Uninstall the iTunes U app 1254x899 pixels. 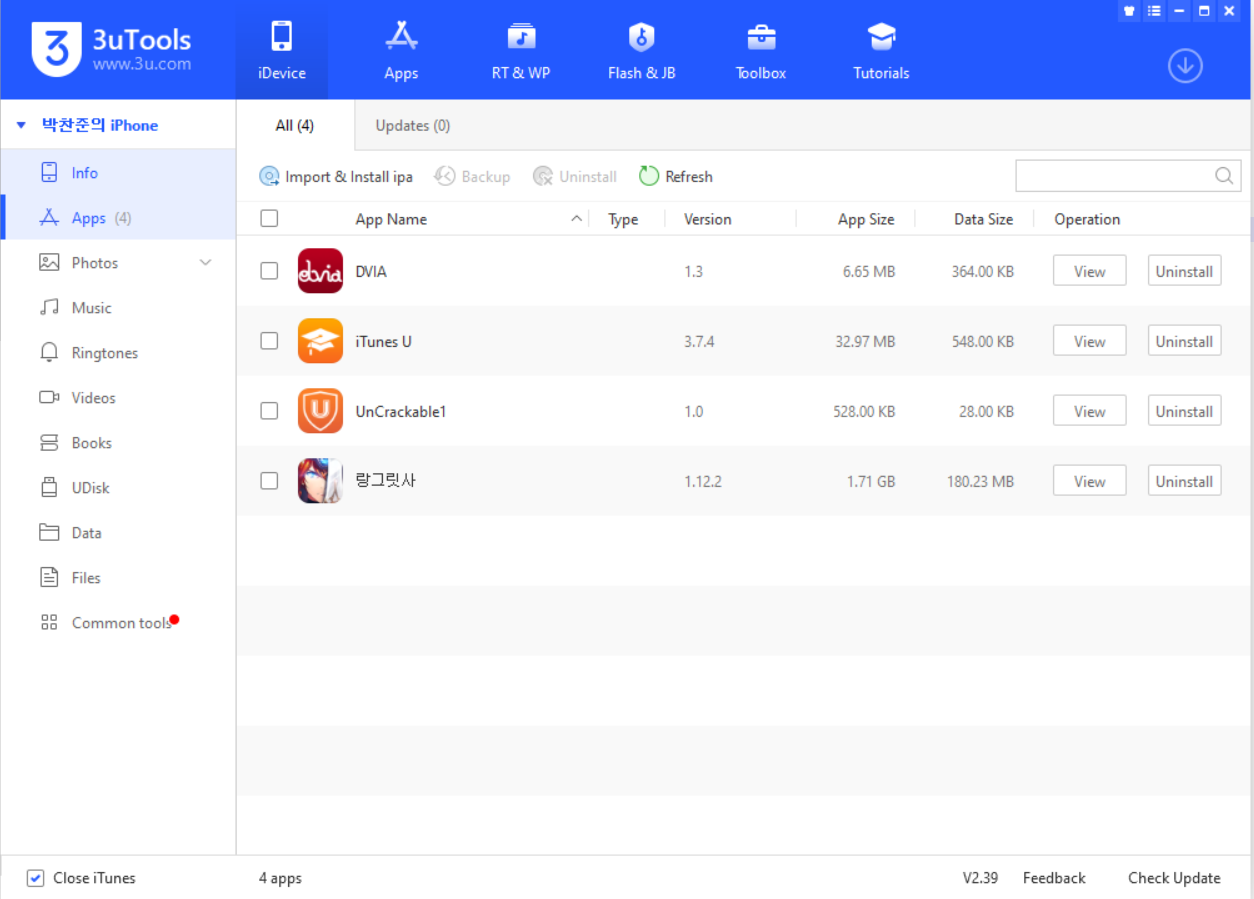[1184, 341]
